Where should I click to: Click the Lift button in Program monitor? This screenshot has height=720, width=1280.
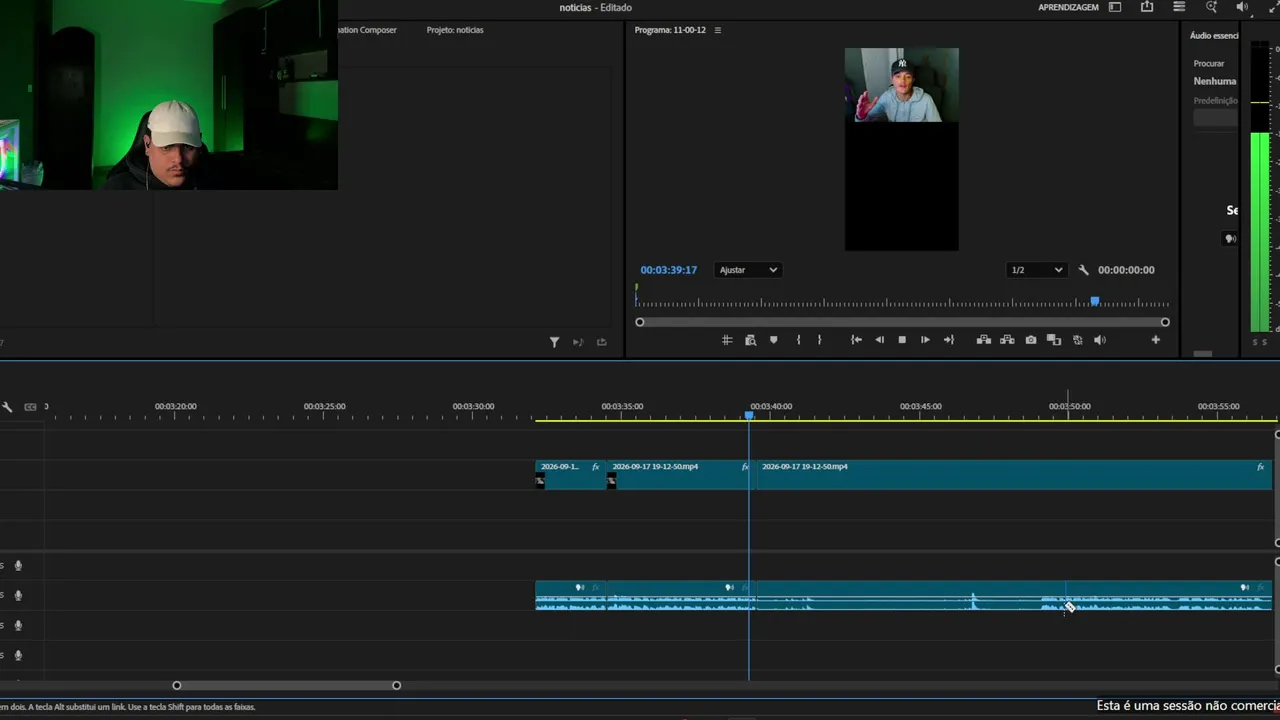(984, 340)
